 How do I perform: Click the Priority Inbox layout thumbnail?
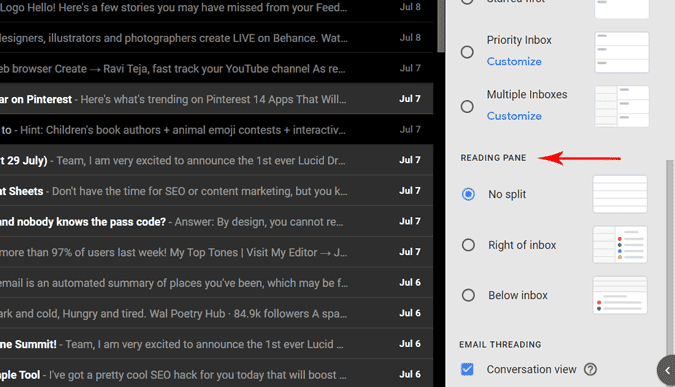(622, 52)
